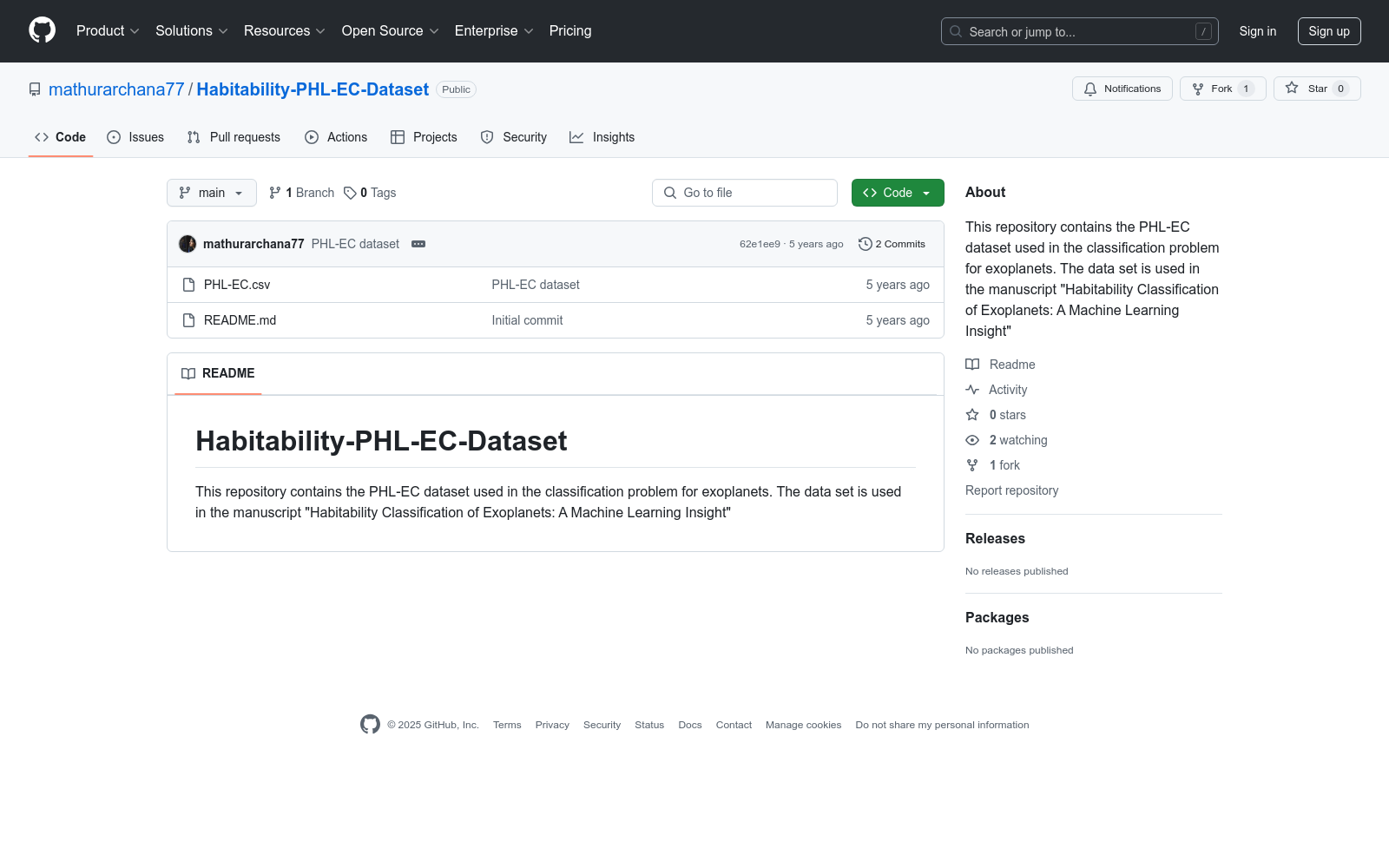Open the Privacy link in the footer
The width and height of the screenshot is (1389, 868).
pyautogui.click(x=552, y=725)
